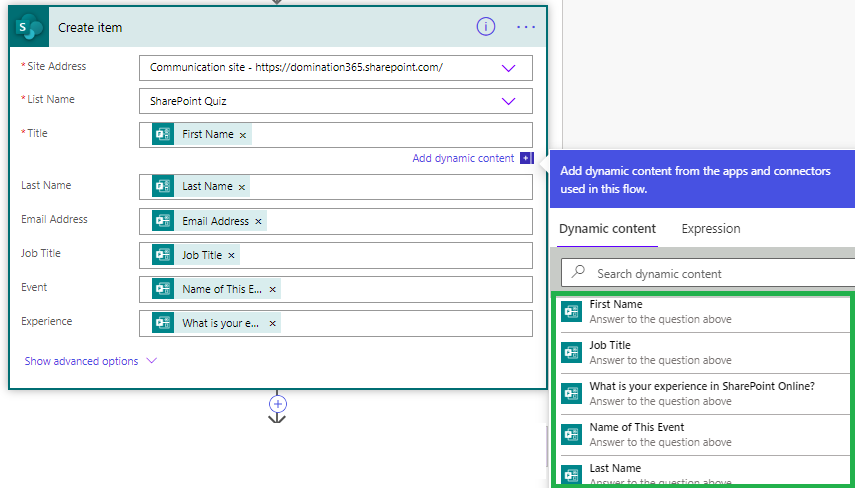Click the Add dynamic content link

pos(463,158)
